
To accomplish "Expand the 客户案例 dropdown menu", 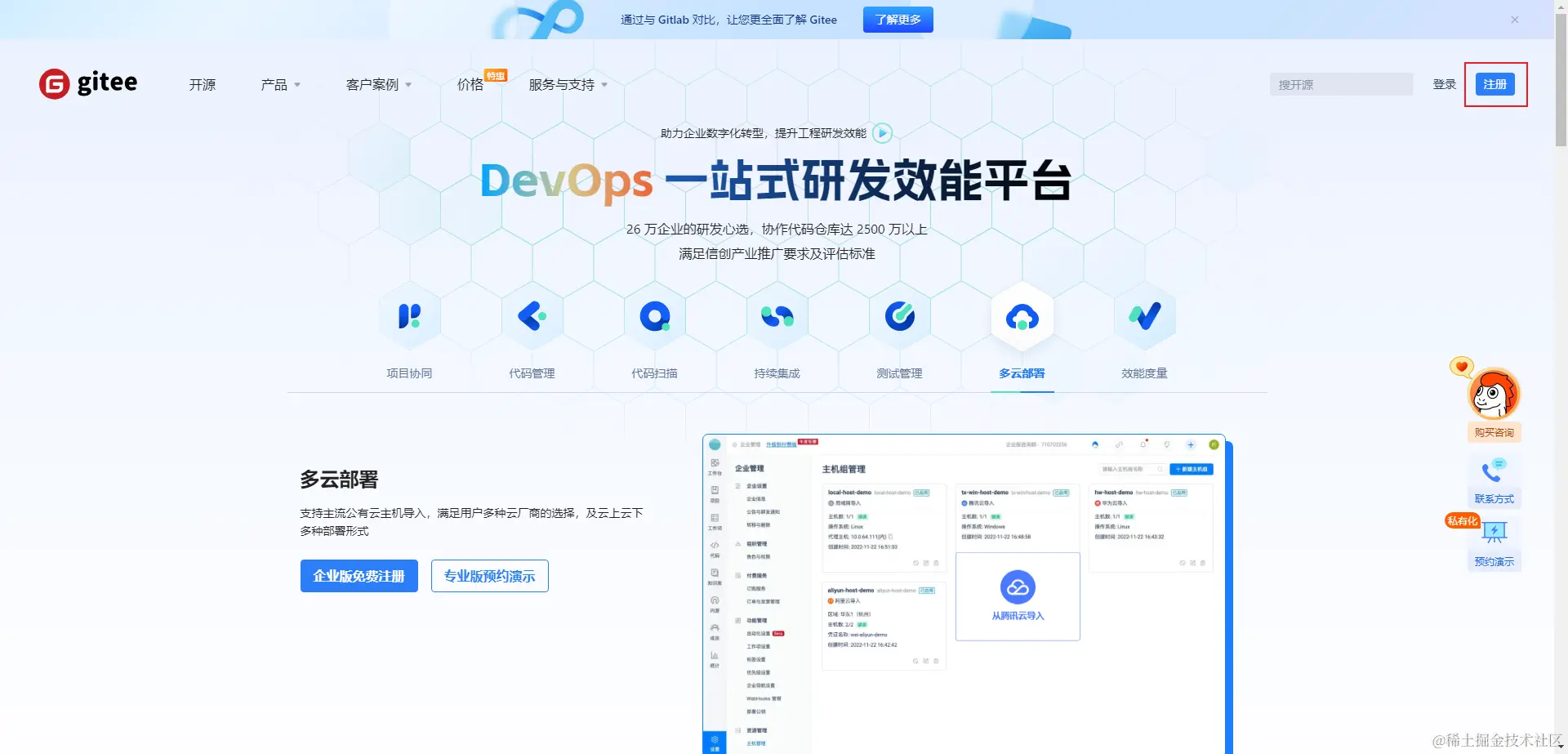I will [379, 85].
